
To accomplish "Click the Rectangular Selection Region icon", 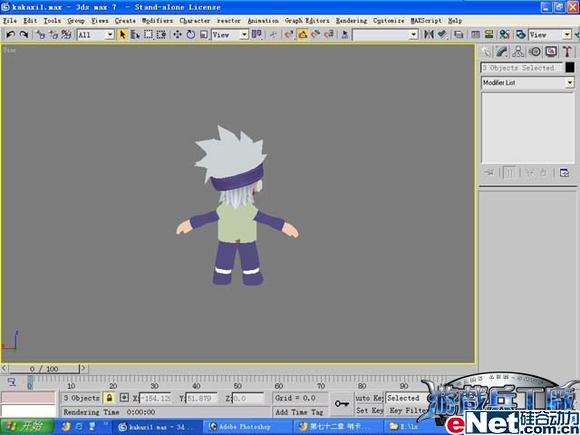I will (148, 34).
